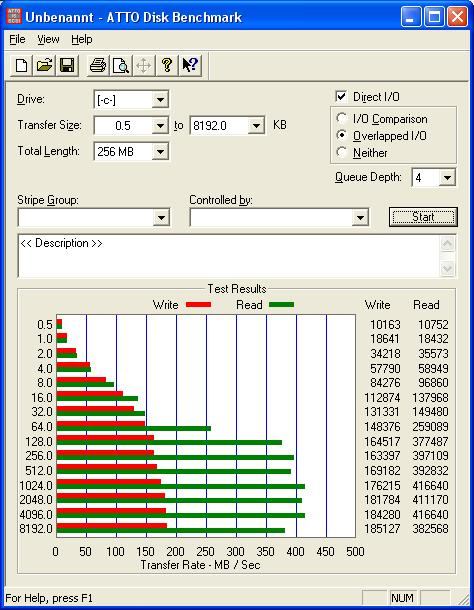The width and height of the screenshot is (474, 610).
Task: Select the I/O Comparison radio button
Action: [x=341, y=118]
